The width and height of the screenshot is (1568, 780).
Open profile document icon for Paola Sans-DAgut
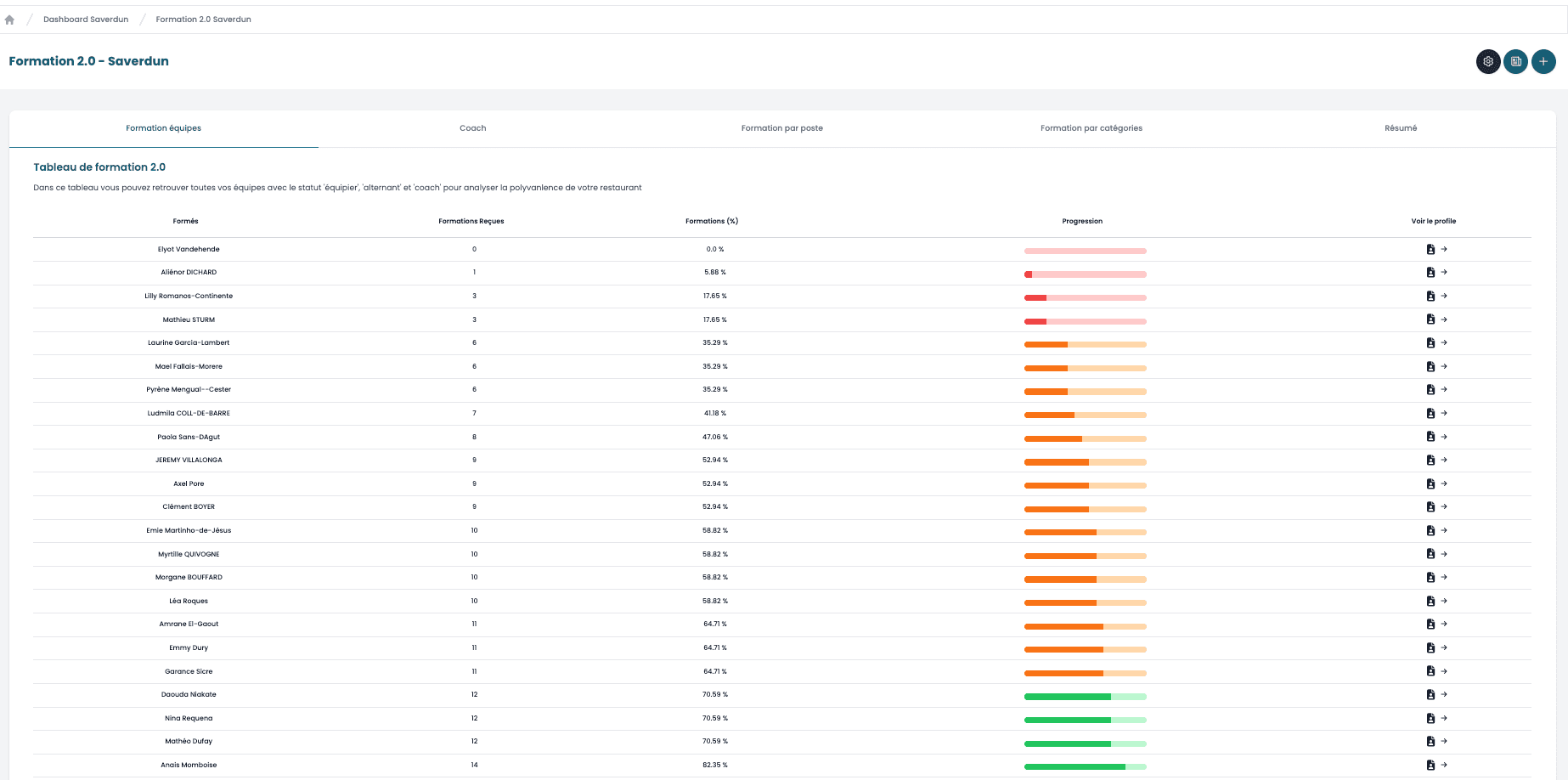coord(1430,437)
